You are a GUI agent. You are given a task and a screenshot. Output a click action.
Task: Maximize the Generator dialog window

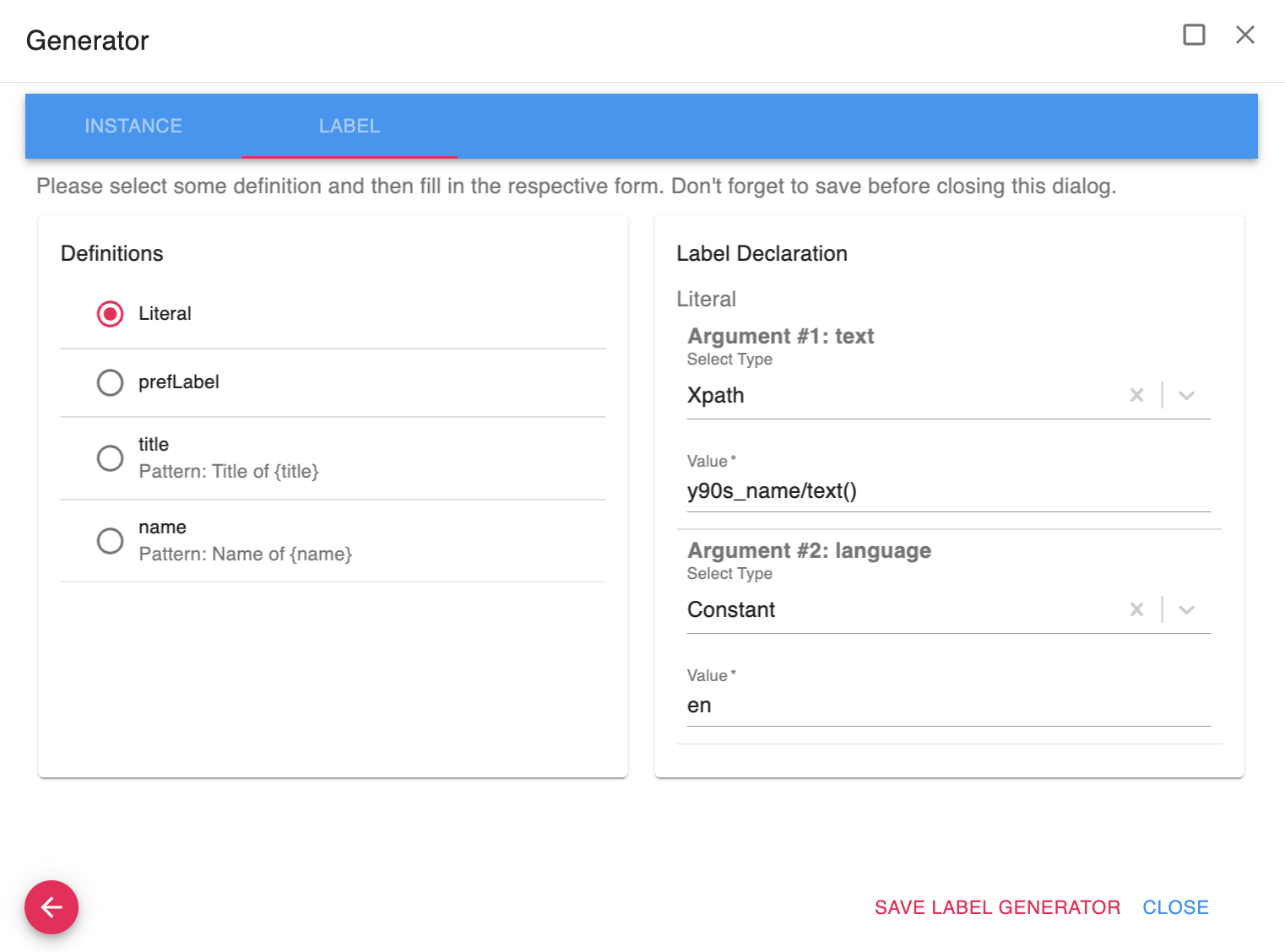(x=1194, y=35)
